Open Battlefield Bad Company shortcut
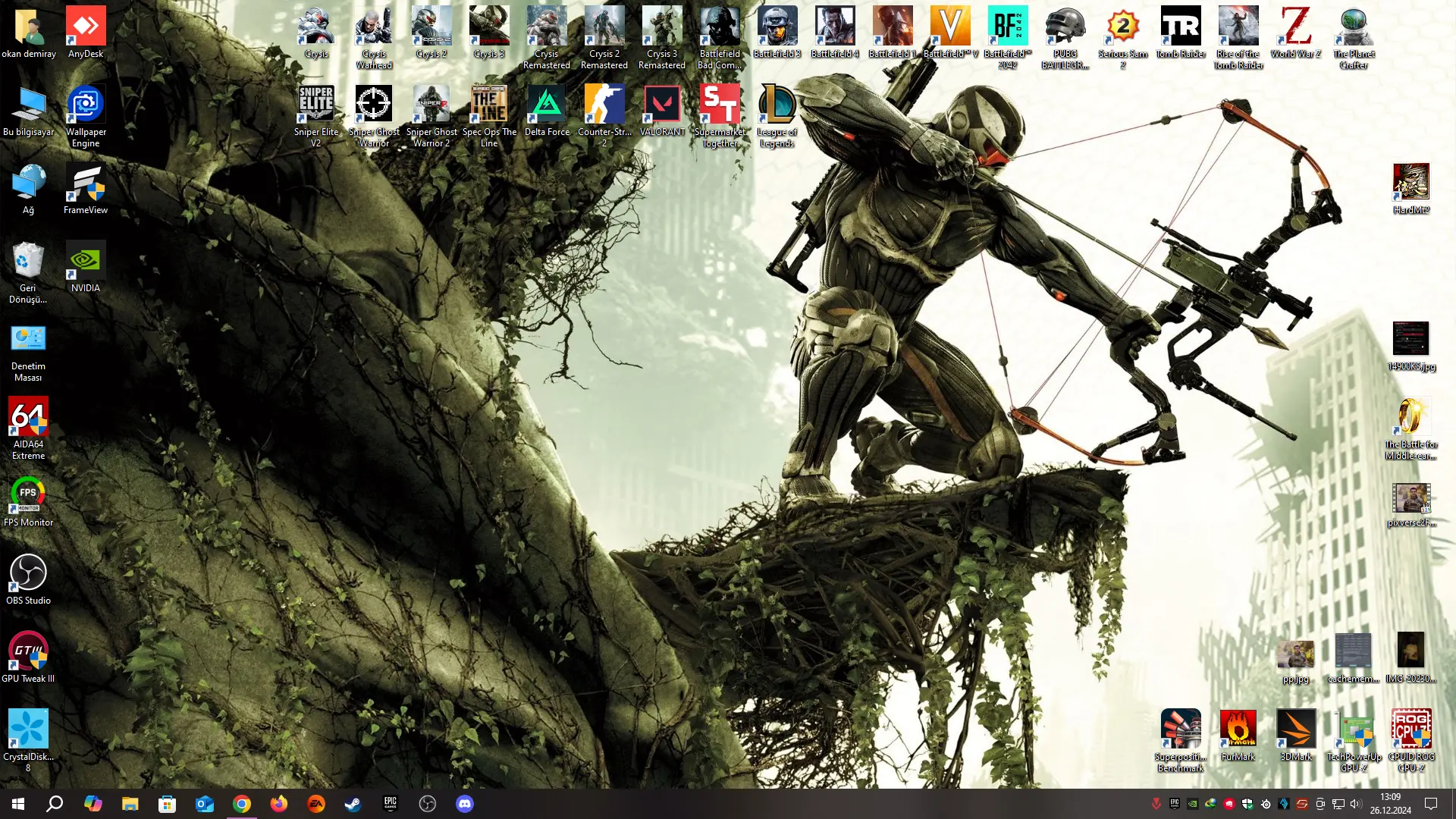This screenshot has height=819, width=1456. [x=720, y=38]
